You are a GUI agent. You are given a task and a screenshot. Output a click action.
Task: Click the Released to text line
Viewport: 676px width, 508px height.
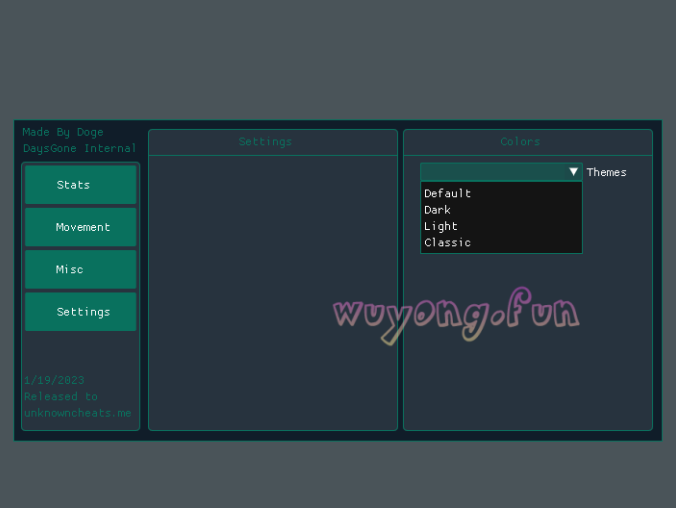[x=61, y=396]
